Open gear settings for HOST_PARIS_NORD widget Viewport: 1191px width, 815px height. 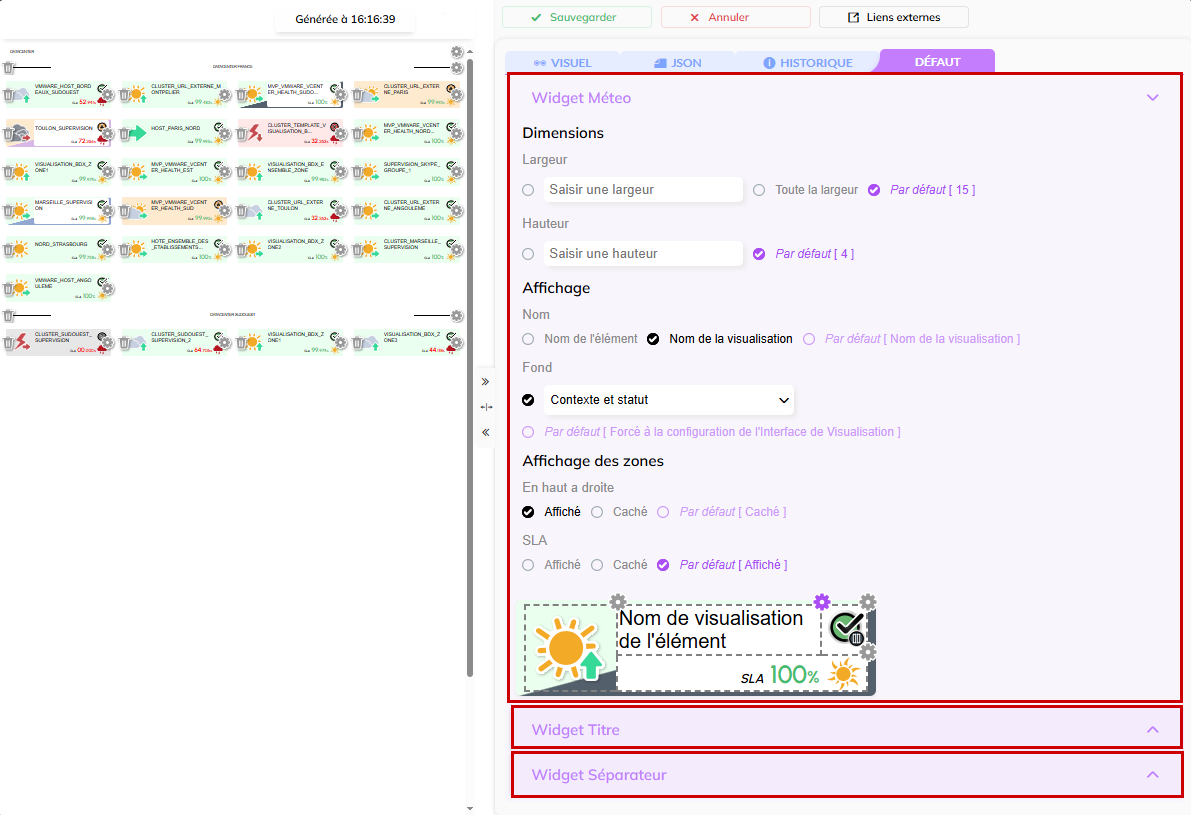coord(225,134)
